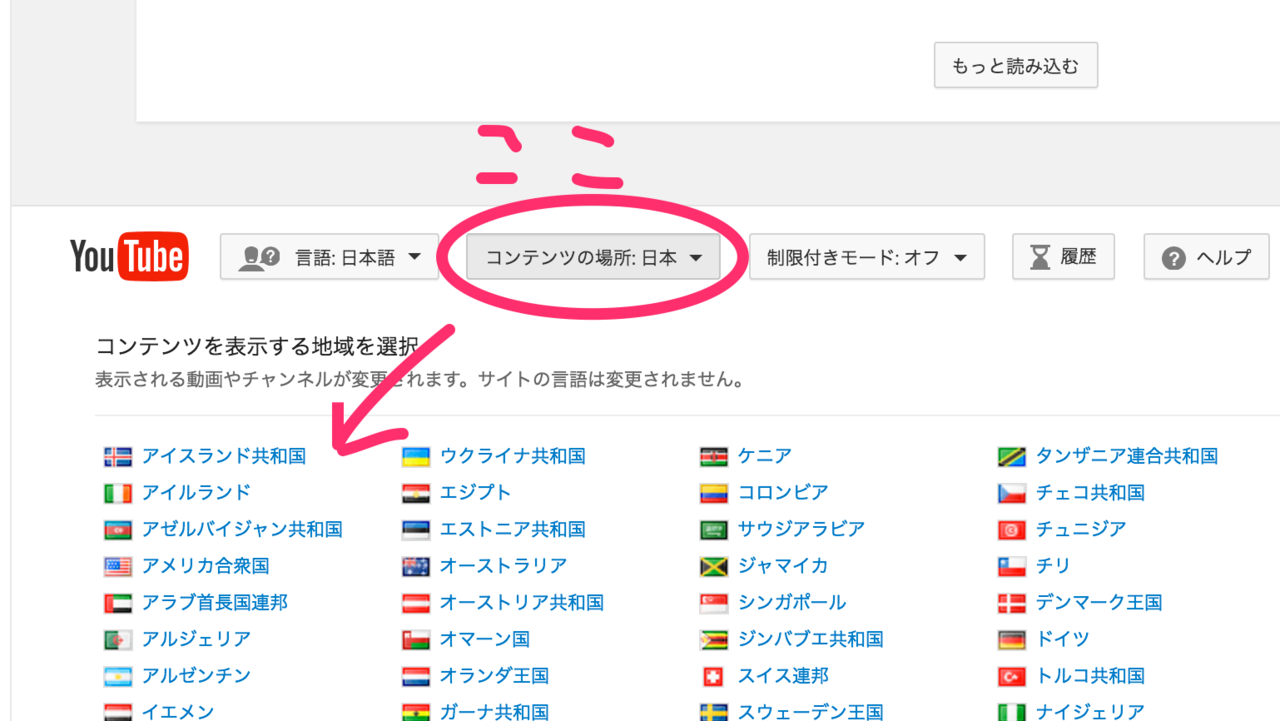Select チェコ共和国 link
Viewport: 1280px width, 721px height.
coord(1091,492)
